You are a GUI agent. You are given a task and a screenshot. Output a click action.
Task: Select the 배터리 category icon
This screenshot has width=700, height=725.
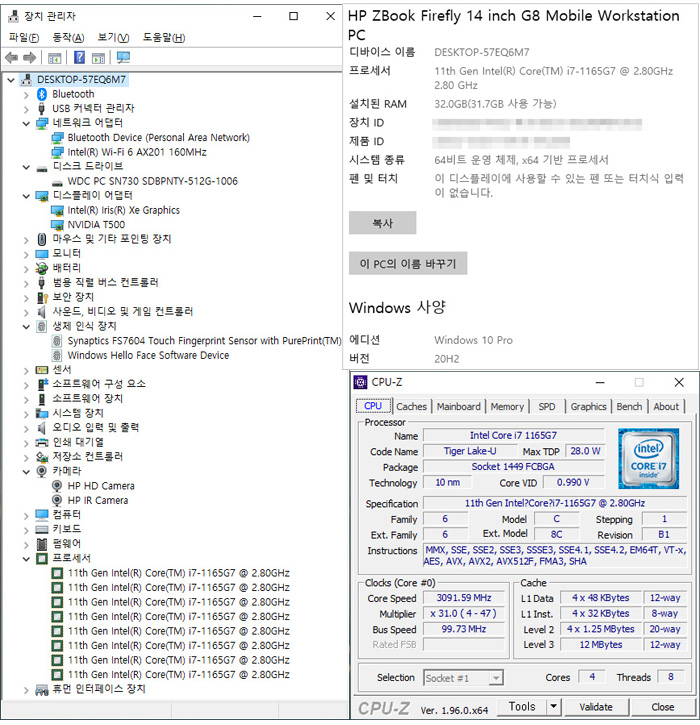(42, 268)
